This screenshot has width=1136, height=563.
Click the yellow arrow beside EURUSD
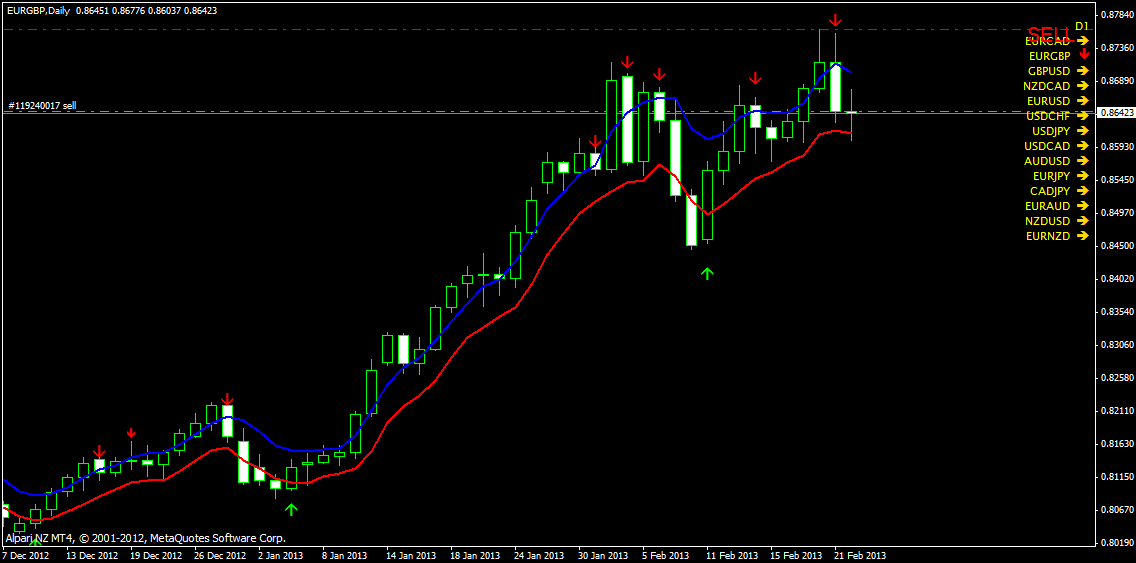pos(1082,101)
